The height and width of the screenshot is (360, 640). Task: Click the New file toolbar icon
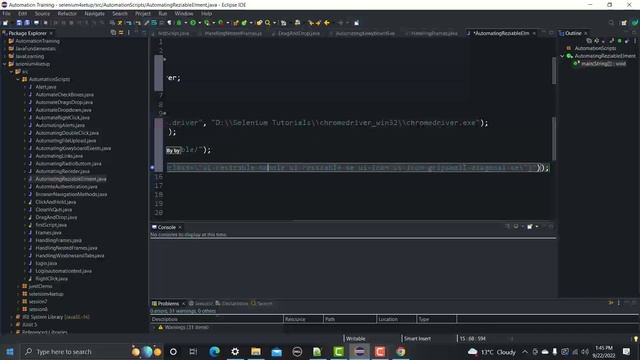pyautogui.click(x=6, y=23)
